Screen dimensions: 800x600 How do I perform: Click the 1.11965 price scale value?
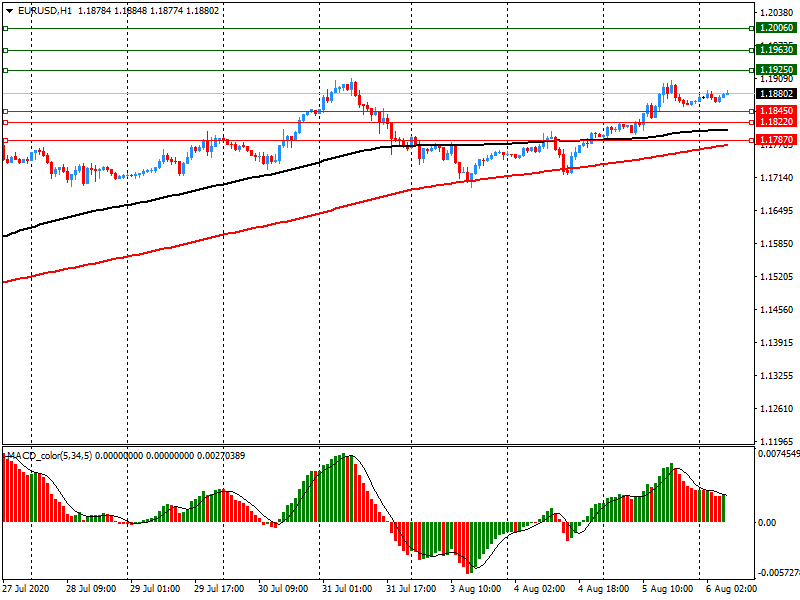[x=777, y=442]
